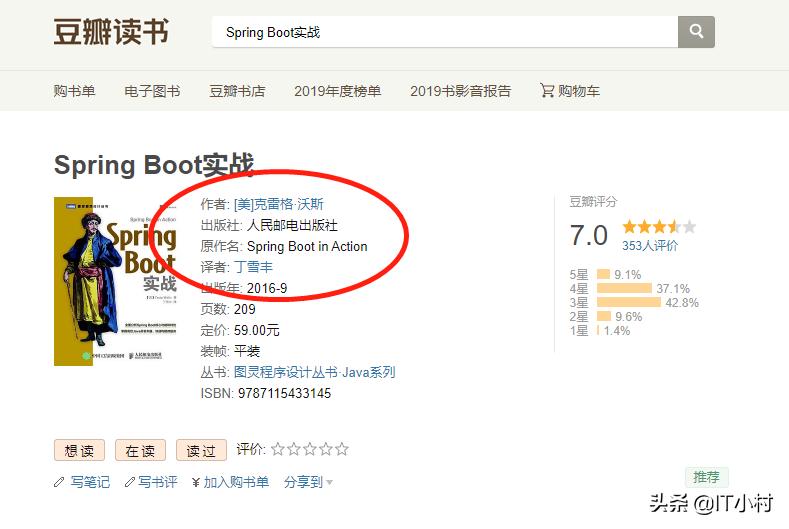The height and width of the screenshot is (529, 789).
Task: Click the 加入购书单 link
Action: click(x=236, y=482)
